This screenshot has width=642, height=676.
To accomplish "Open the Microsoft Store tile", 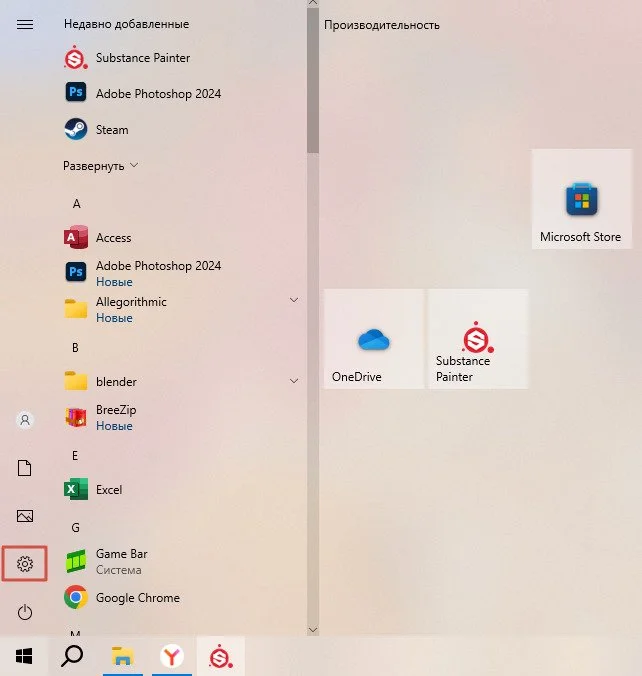I will [x=582, y=199].
